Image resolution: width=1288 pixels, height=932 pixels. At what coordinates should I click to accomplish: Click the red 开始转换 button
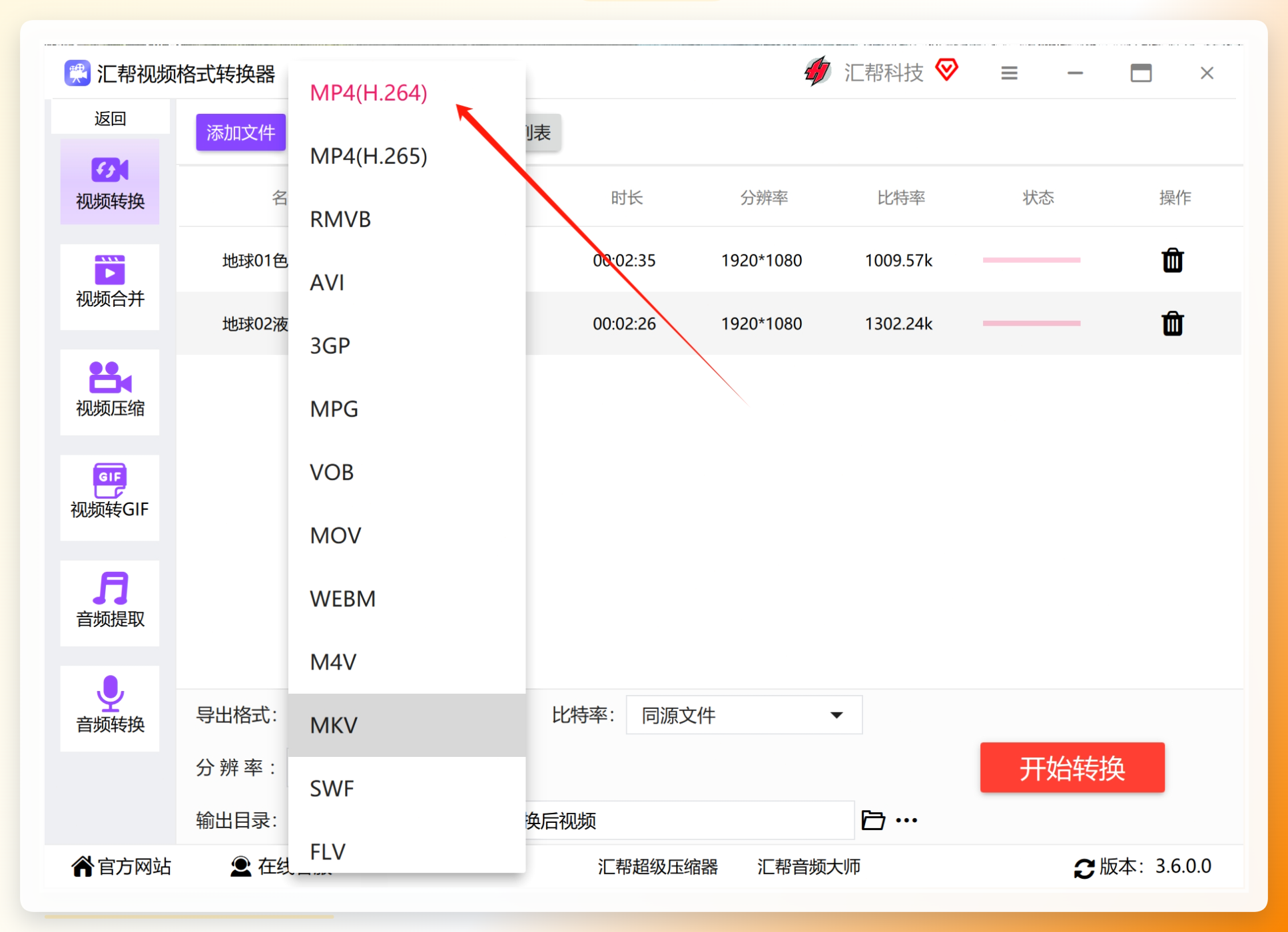(x=1072, y=768)
